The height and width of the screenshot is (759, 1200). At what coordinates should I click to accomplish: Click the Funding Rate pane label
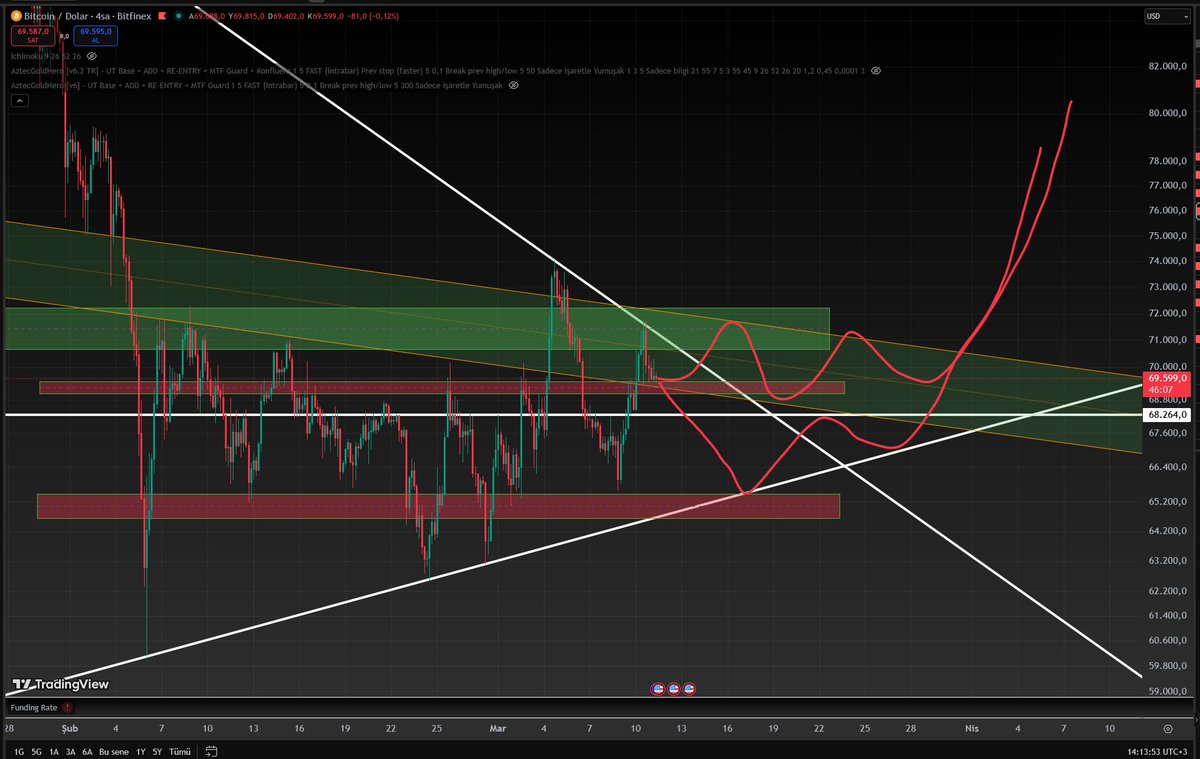(34, 707)
